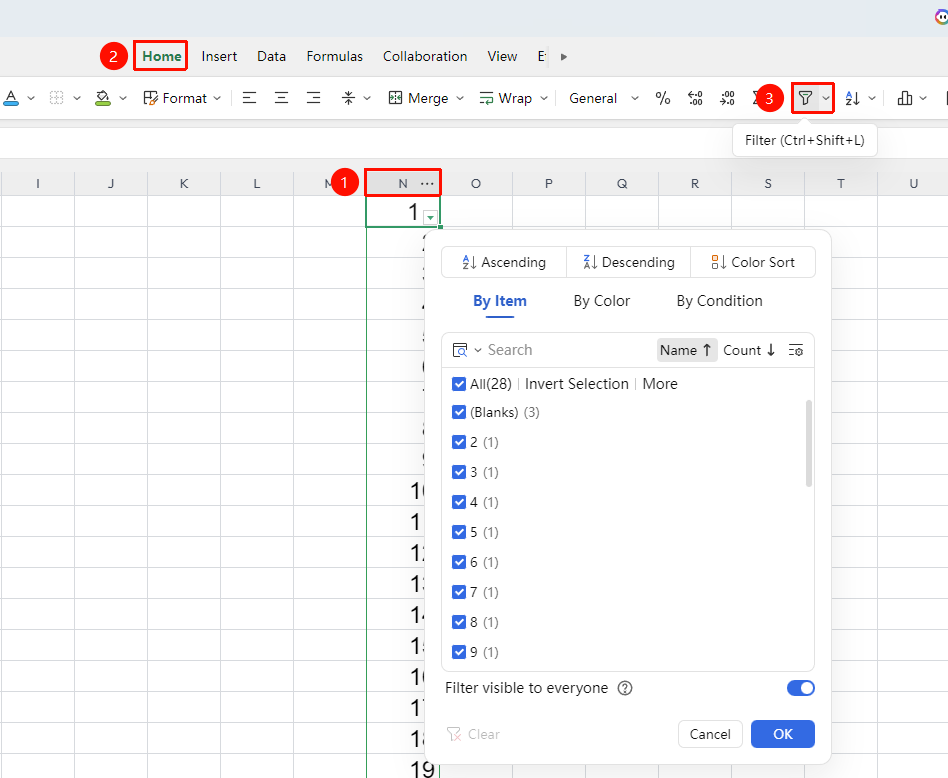Viewport: 948px width, 778px height.
Task: Click the sort A-Z toolbar icon
Action: click(x=852, y=98)
